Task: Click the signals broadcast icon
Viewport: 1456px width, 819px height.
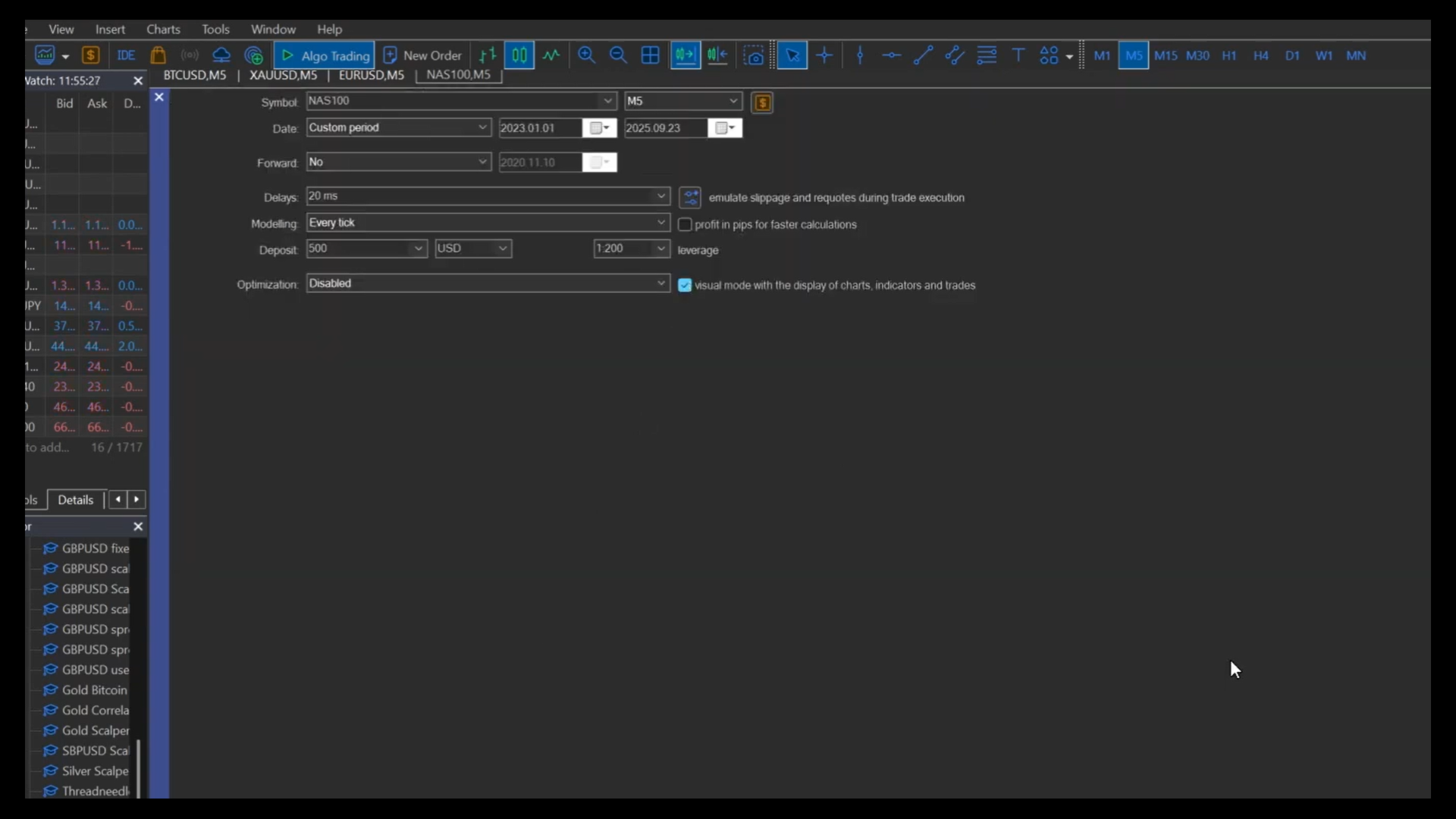Action: [190, 55]
